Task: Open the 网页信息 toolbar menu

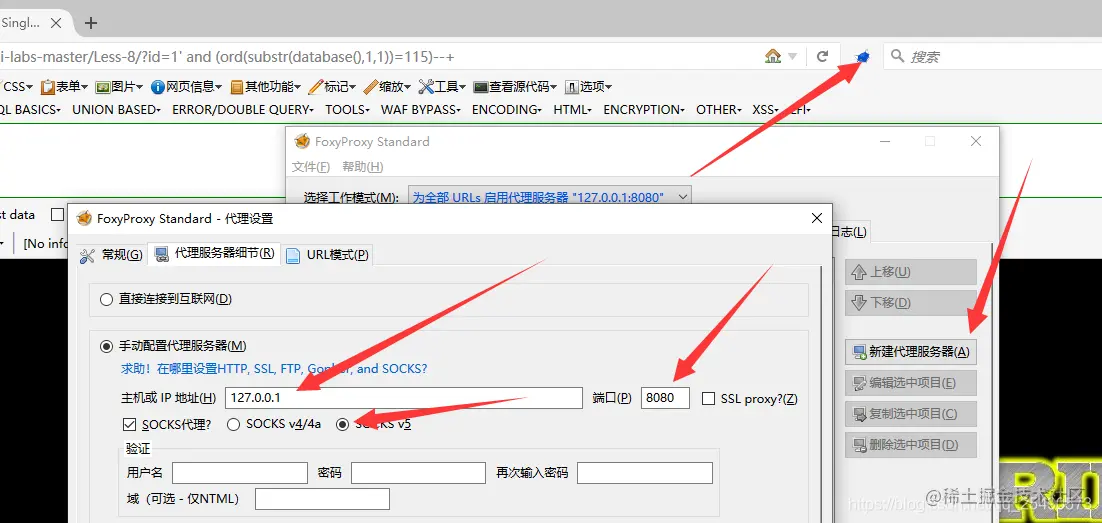Action: [x=186, y=87]
